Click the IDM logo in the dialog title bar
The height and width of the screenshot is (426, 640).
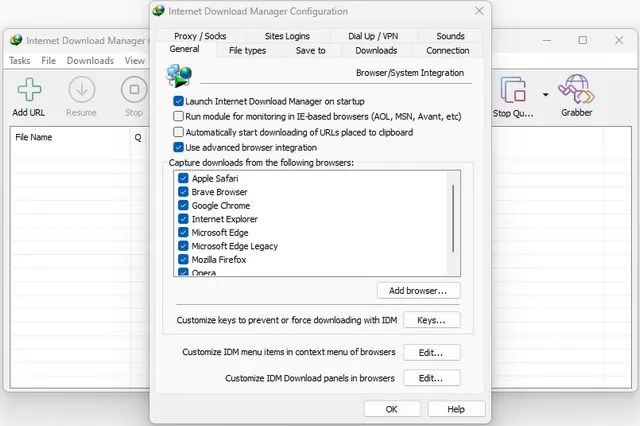[159, 12]
